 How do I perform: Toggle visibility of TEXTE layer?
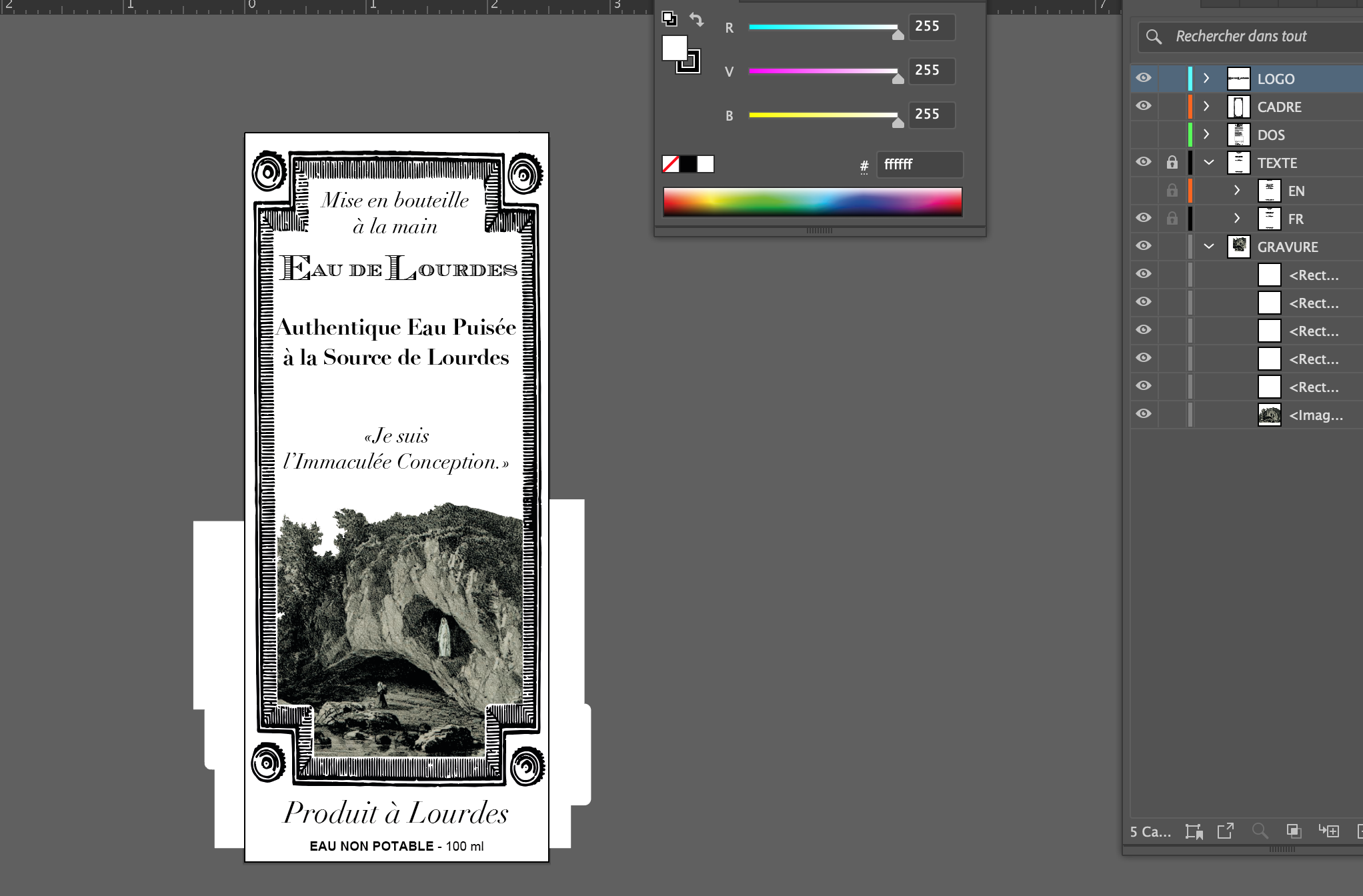coord(1144,162)
